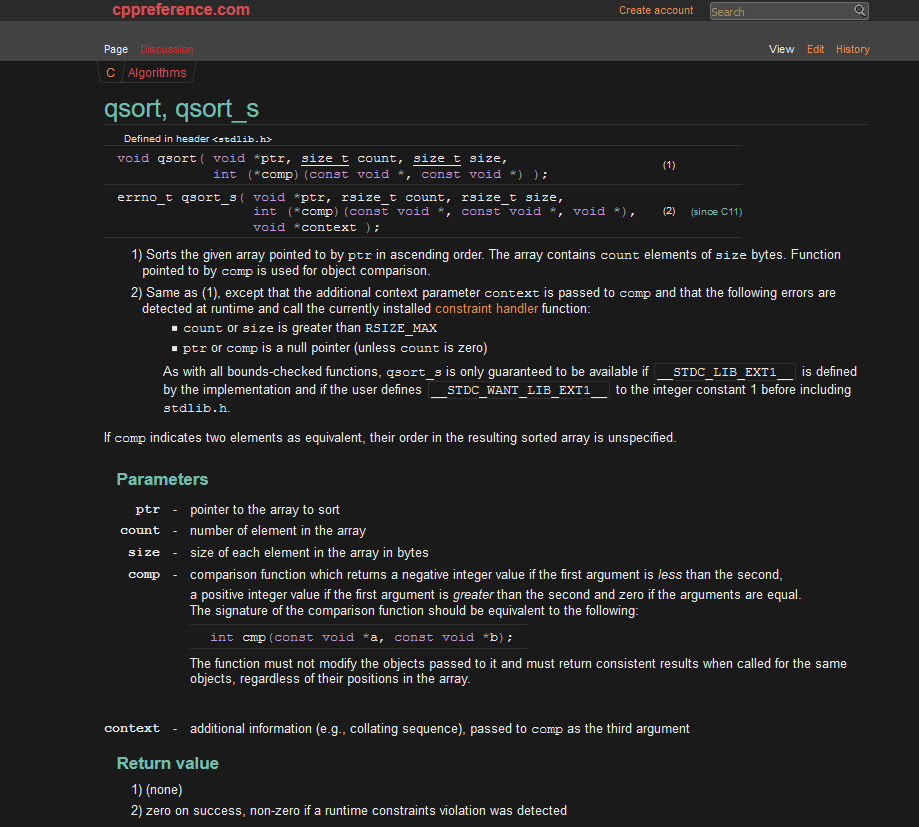Click the search magnifier icon

click(860, 10)
